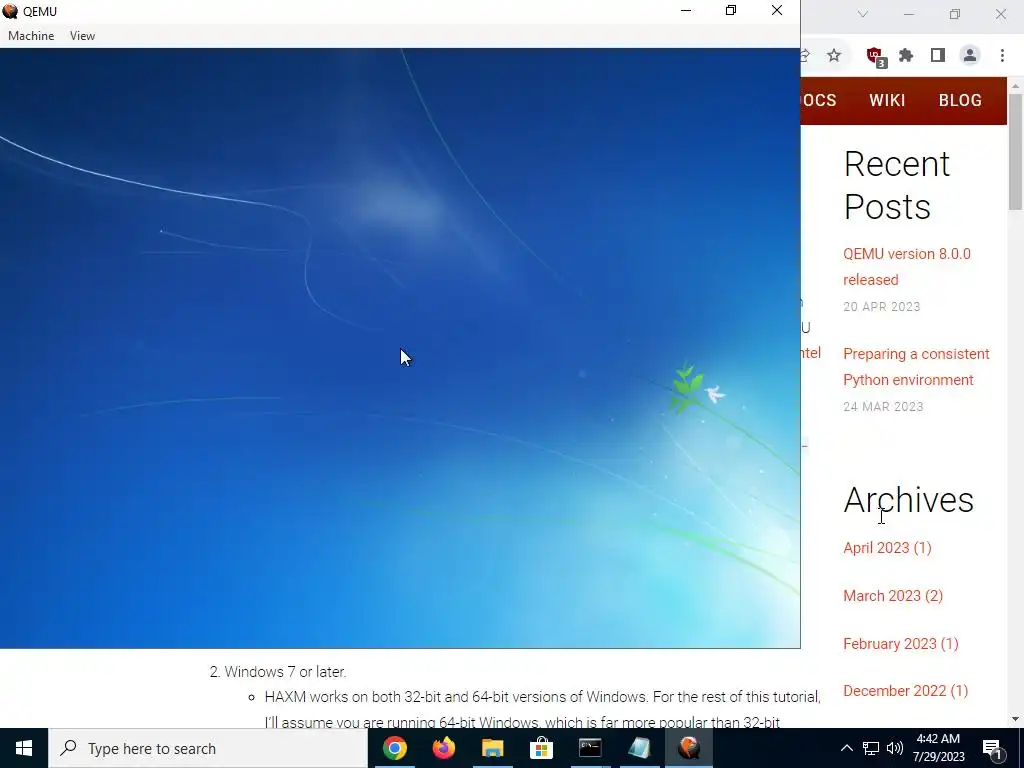Open the April 2023 (1) archive
This screenshot has height=768, width=1024.
(x=887, y=548)
